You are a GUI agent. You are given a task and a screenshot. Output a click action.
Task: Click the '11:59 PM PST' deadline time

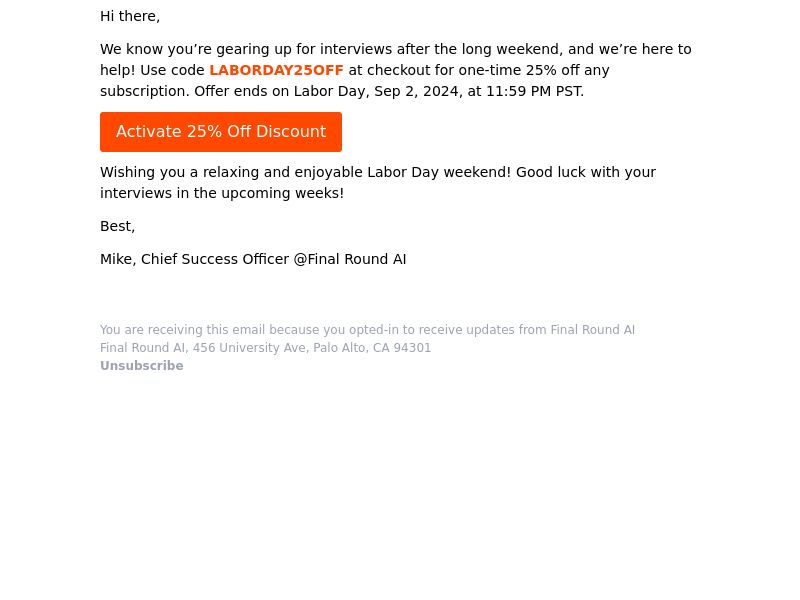pos(535,91)
